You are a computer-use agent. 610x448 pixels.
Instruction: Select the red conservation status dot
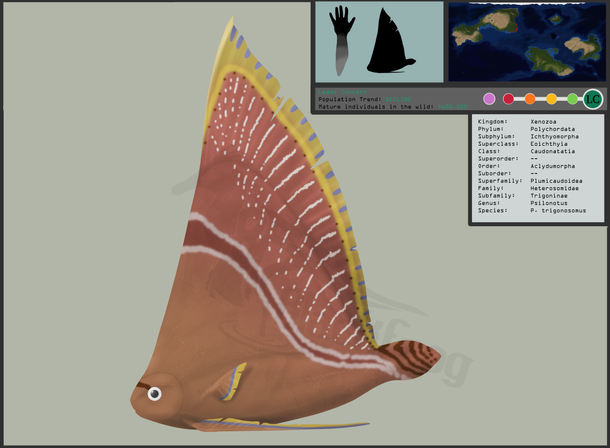[x=508, y=99]
